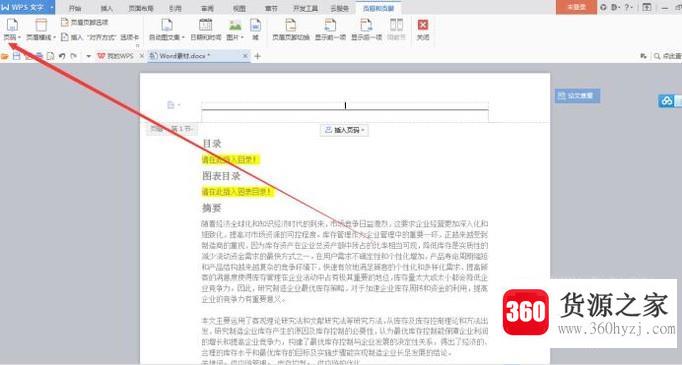Click the header layout icon beside header
682x365 pixels.
[171, 104]
